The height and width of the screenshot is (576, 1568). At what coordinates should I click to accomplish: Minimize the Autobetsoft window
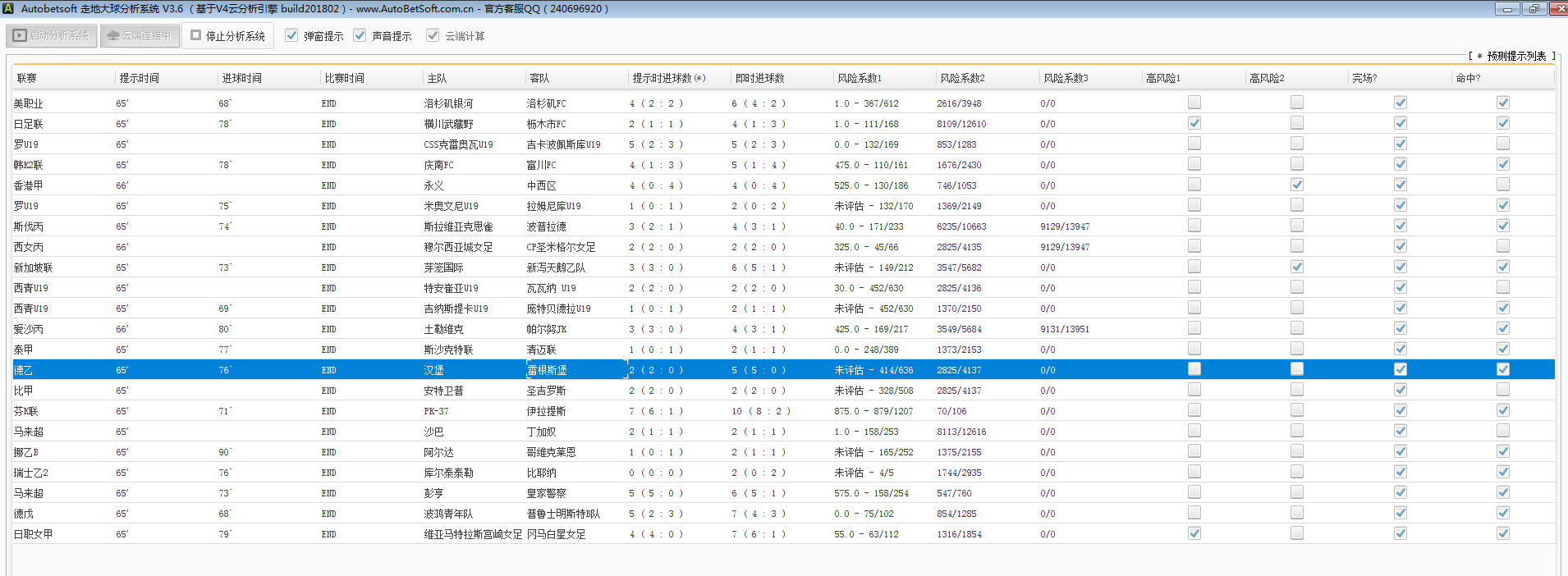pyautogui.click(x=1506, y=8)
